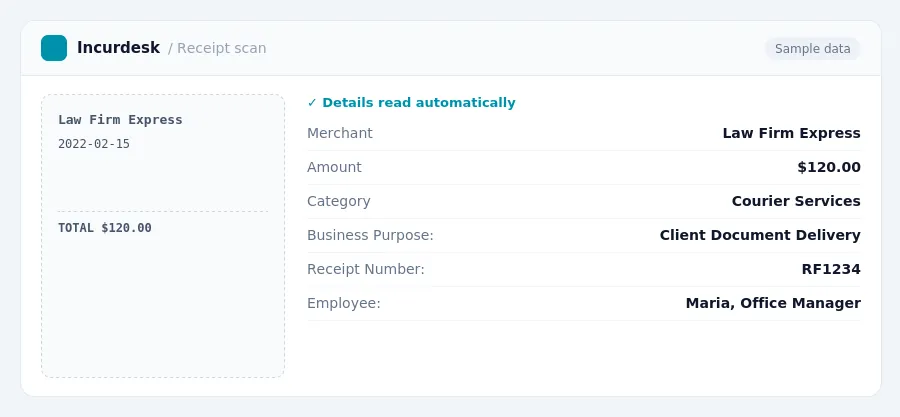Viewport: 900px width, 417px height.
Task: Click the Amount field label
Action: click(x=334, y=167)
